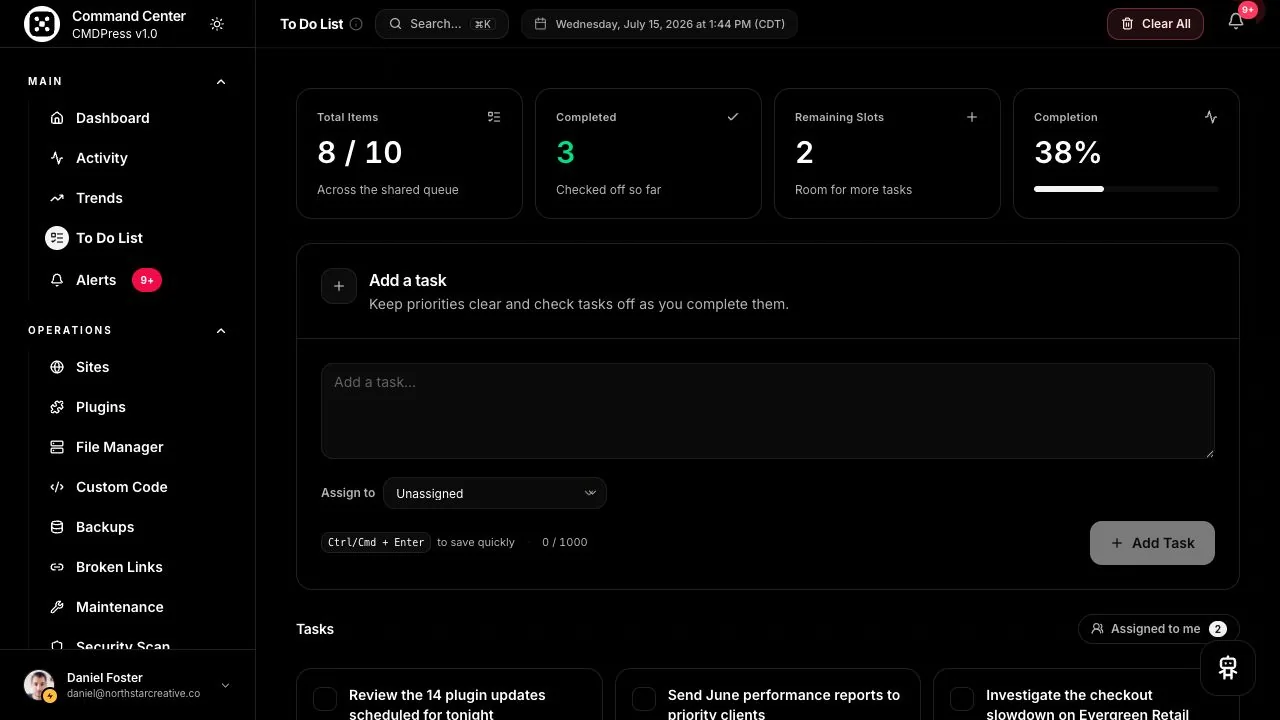1280x720 pixels.
Task: Open the Assign to Unassigned dropdown
Action: [495, 493]
